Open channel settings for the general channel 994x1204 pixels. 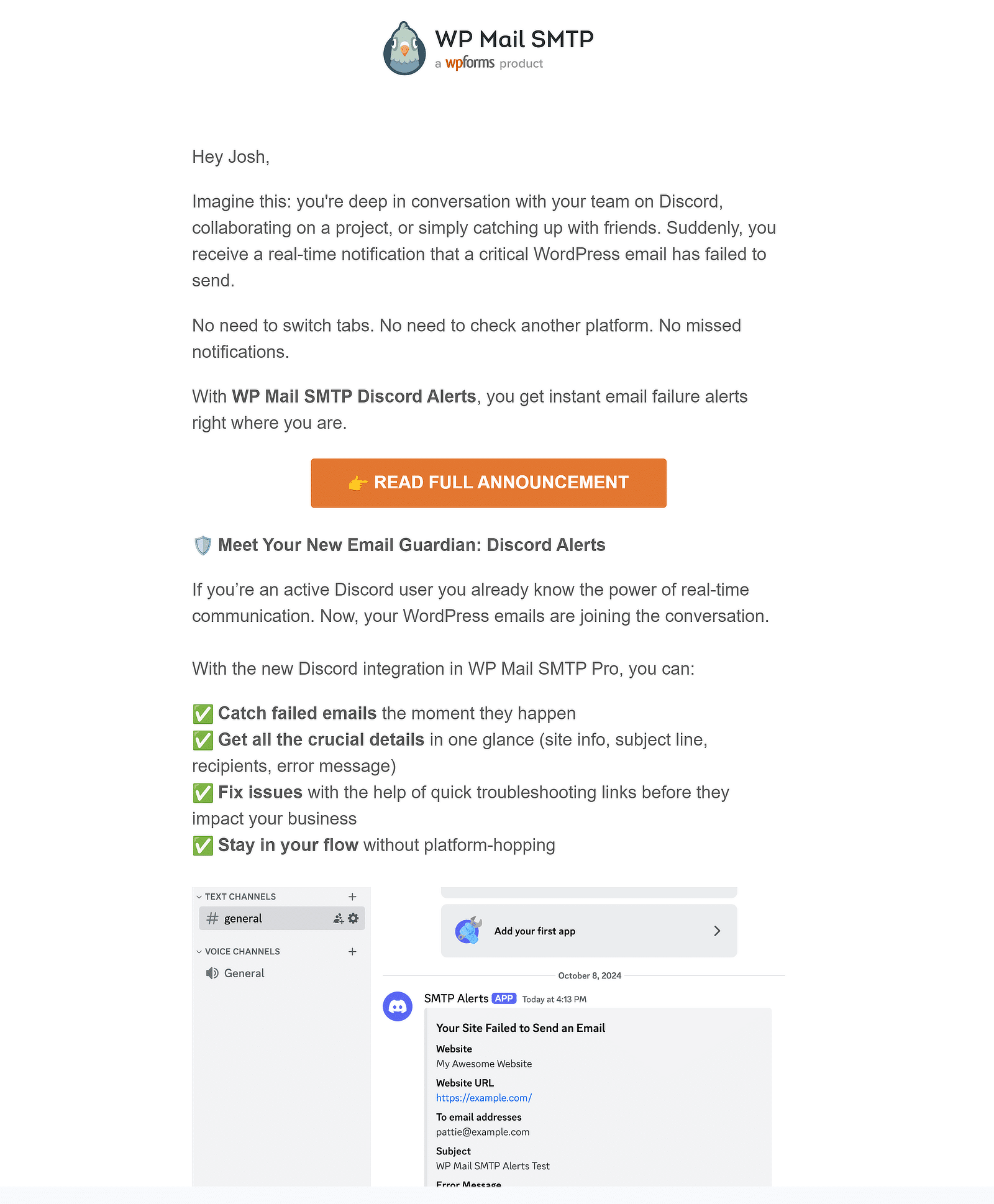coord(353,918)
